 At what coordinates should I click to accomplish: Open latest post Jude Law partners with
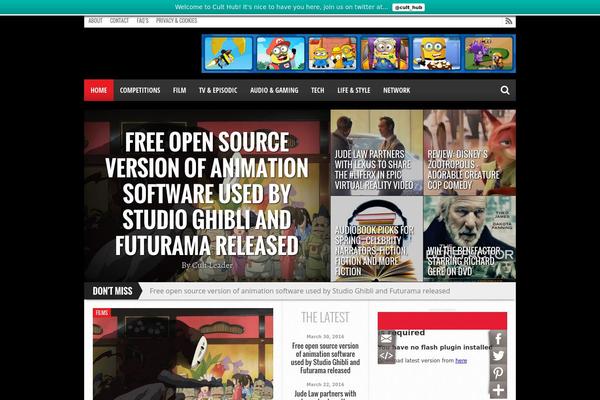coord(325,394)
